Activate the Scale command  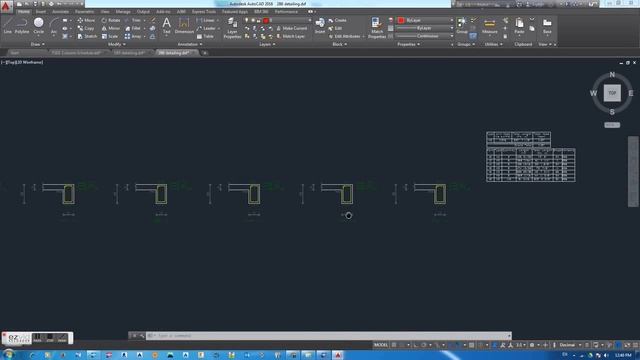pos(110,36)
